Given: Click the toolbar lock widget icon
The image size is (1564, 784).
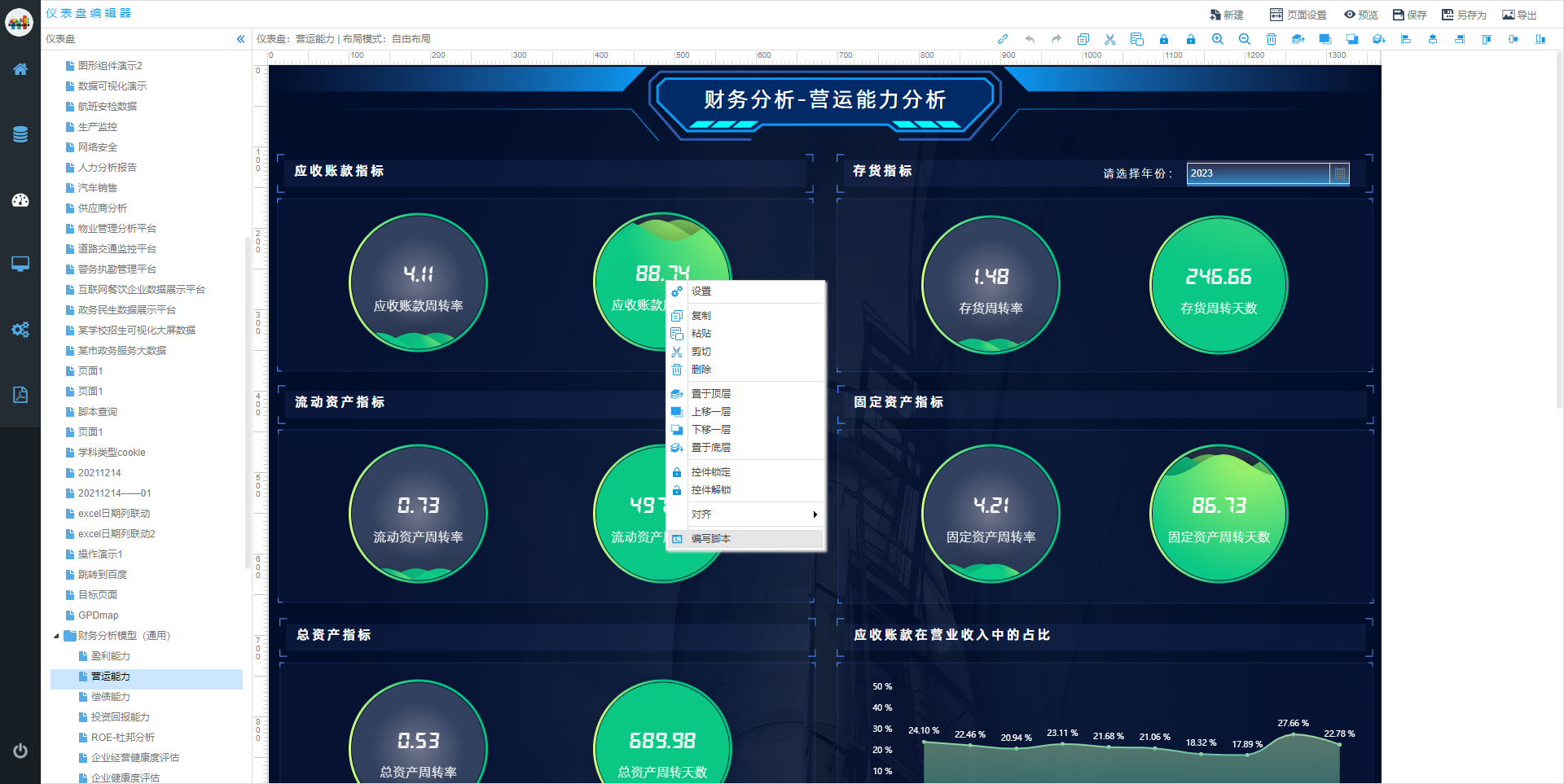Looking at the screenshot, I should click(x=1164, y=39).
